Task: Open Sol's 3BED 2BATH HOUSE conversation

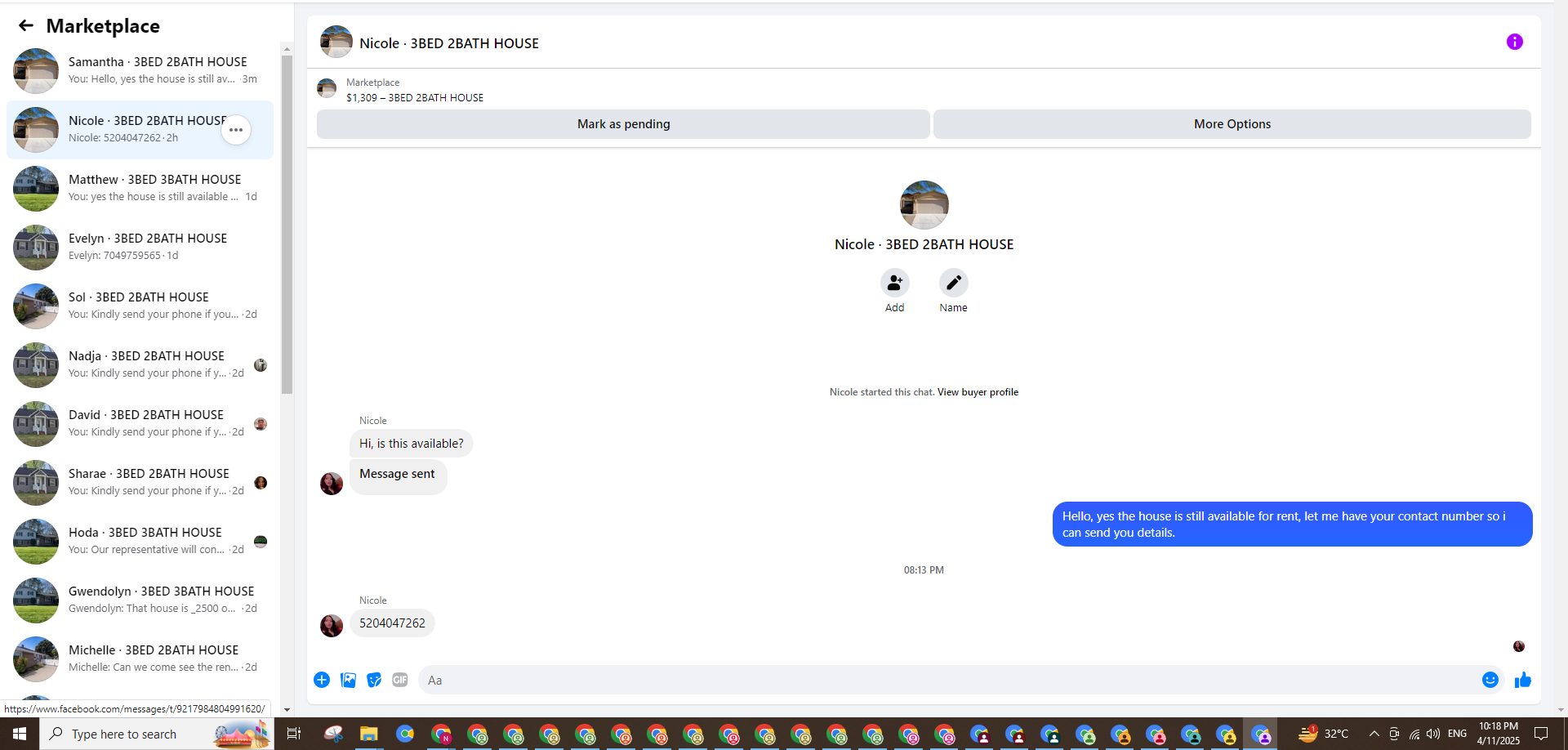Action: [x=140, y=306]
